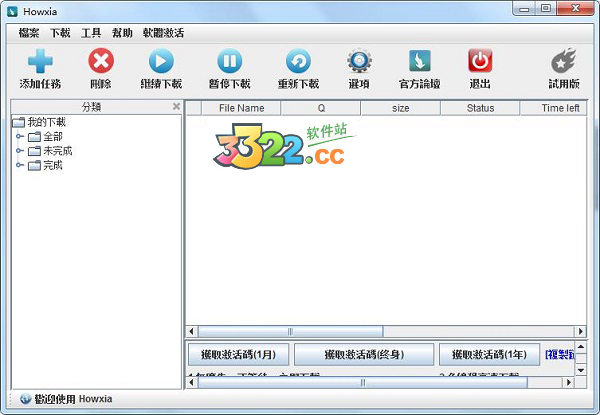The image size is (600, 415).
Task: Open the 軟體激活 menu
Action: [x=163, y=33]
